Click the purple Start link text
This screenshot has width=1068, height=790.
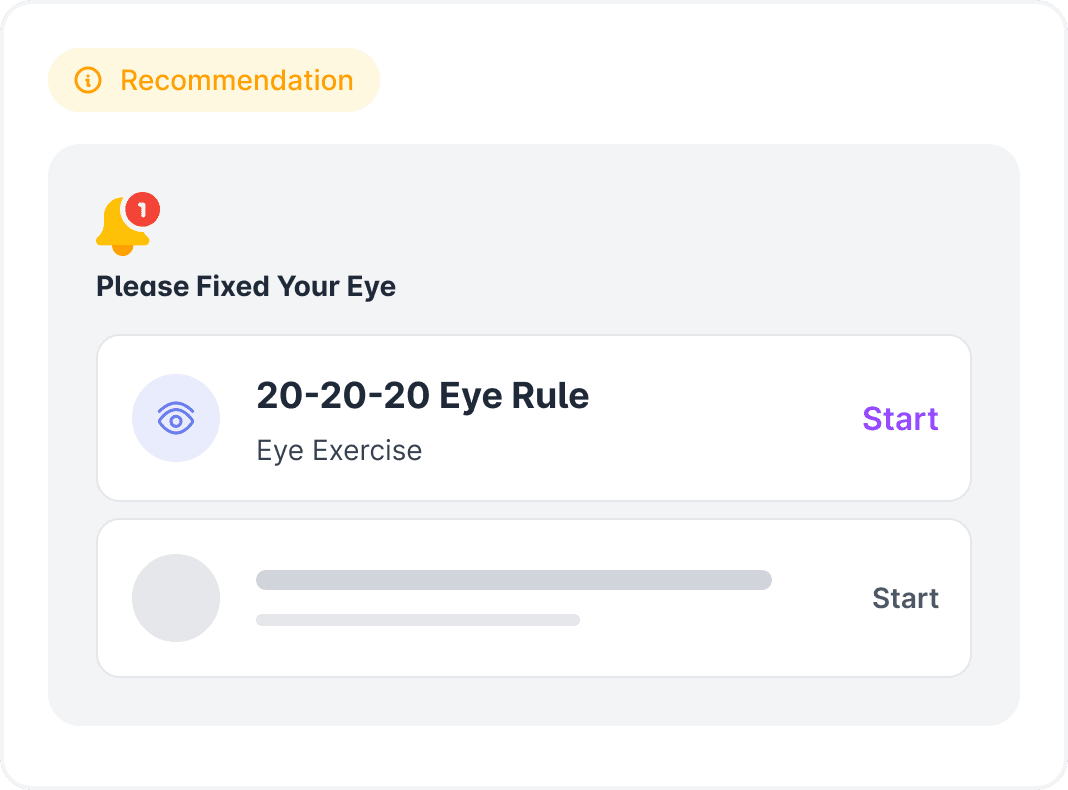(x=900, y=419)
